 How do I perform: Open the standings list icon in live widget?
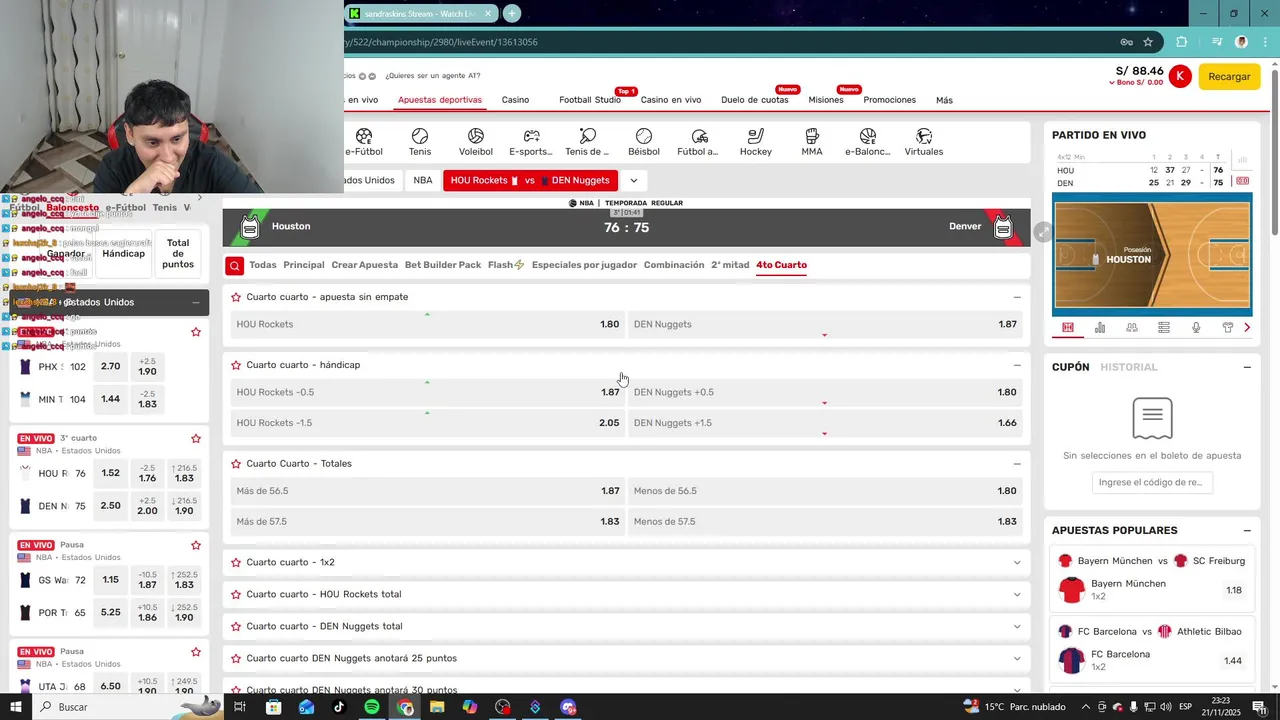click(x=1164, y=327)
